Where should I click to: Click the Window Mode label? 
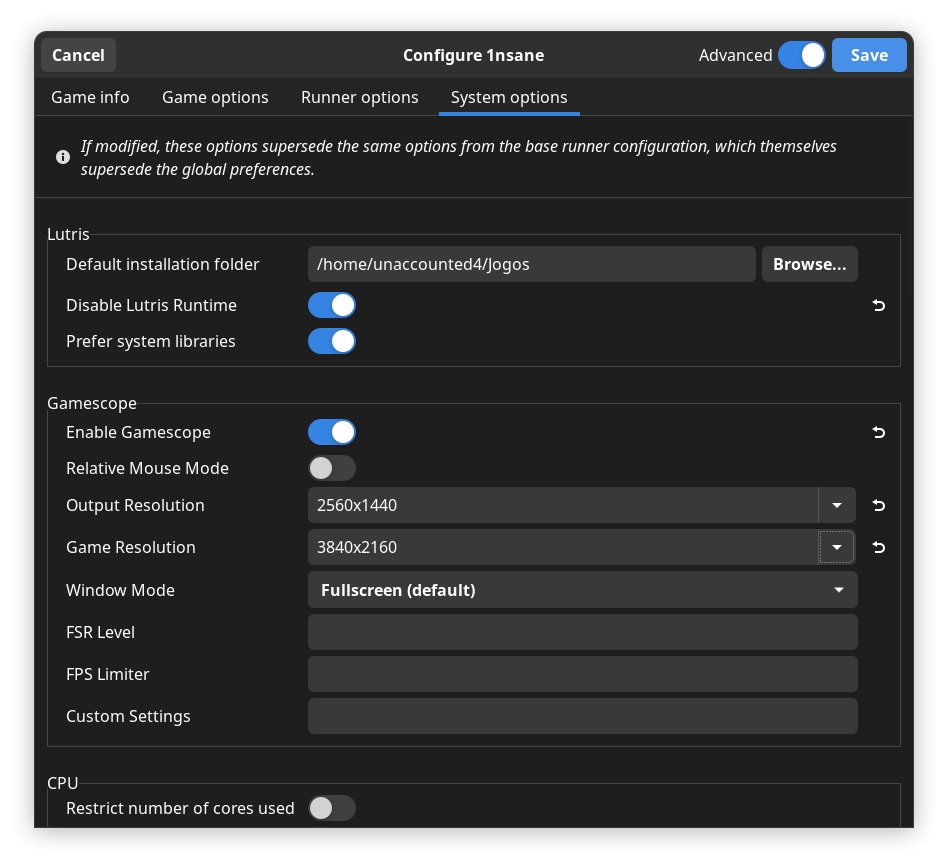tap(120, 590)
